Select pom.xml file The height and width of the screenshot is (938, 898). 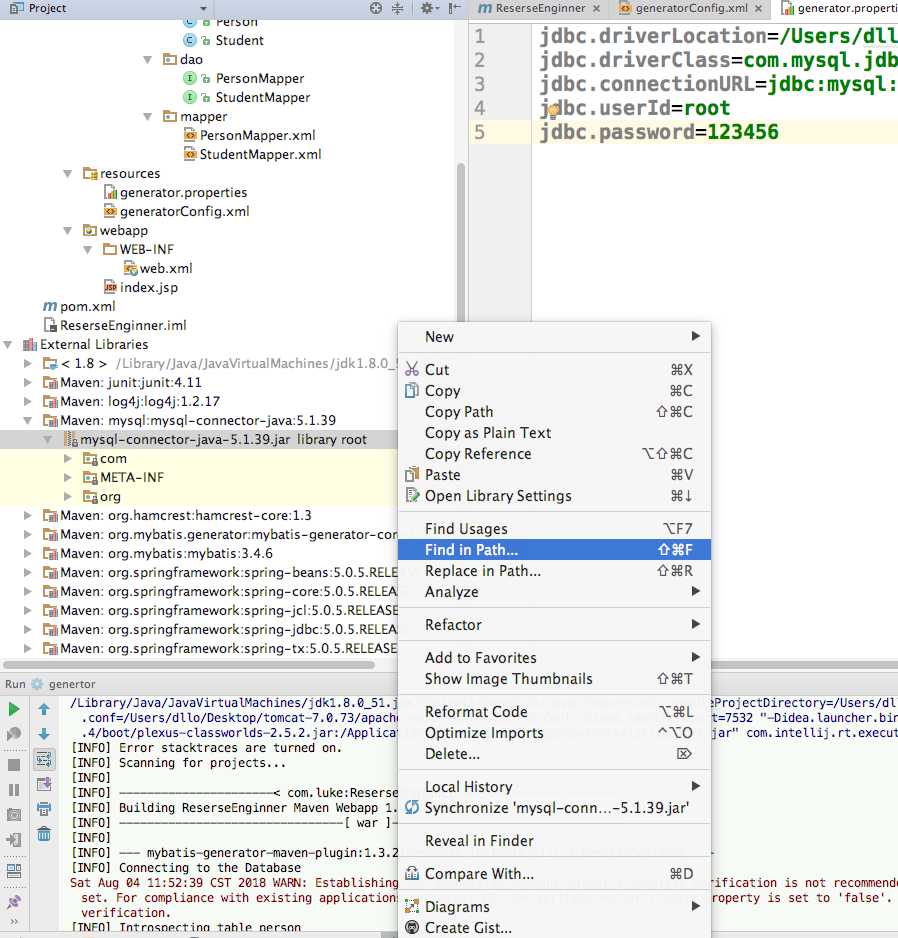click(x=87, y=306)
